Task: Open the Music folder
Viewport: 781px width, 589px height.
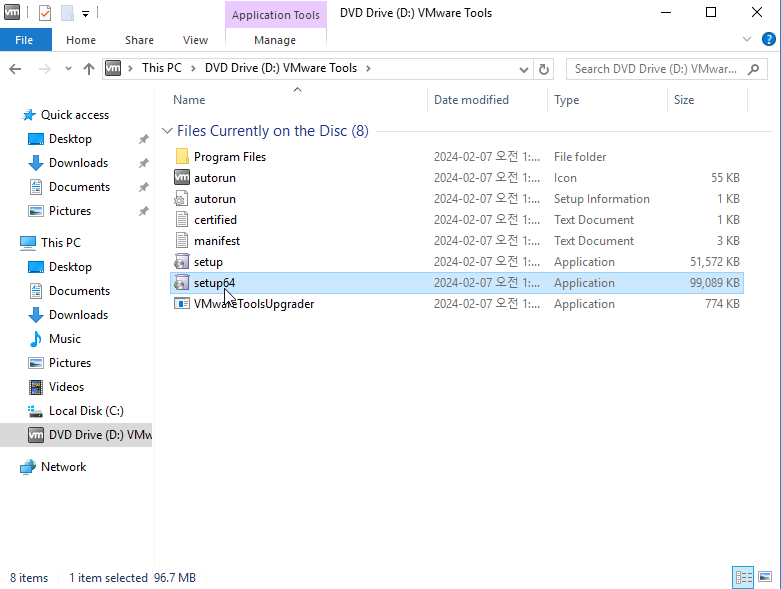Action: pyautogui.click(x=65, y=339)
